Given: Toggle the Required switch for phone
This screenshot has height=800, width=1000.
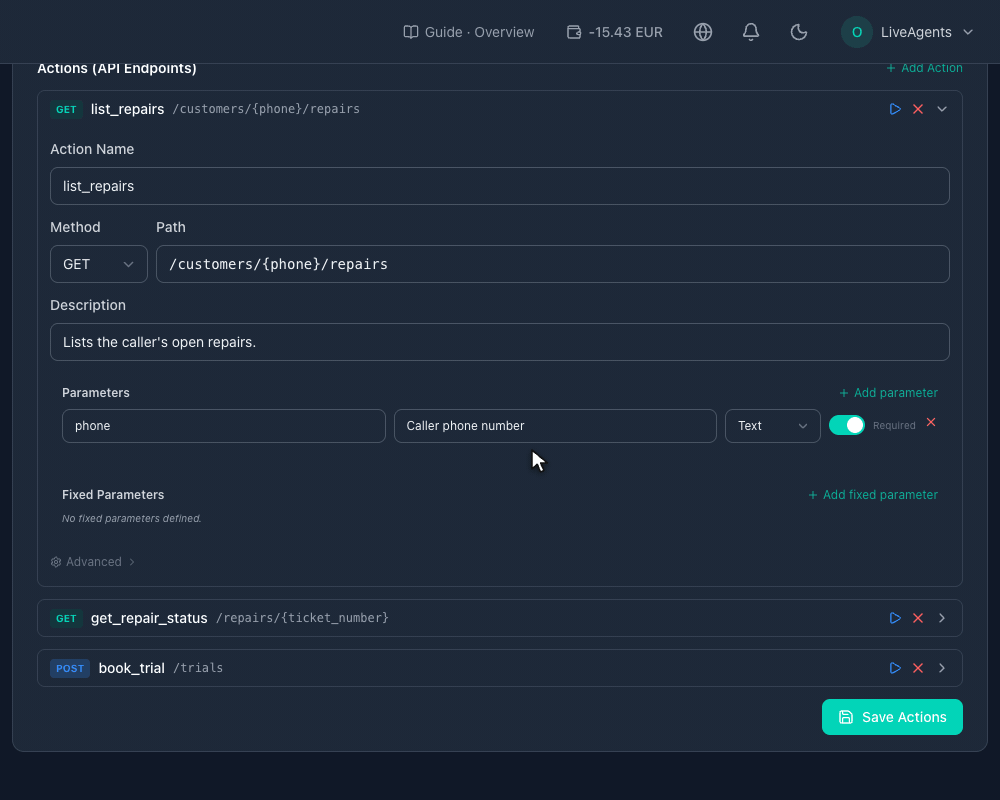Looking at the screenshot, I should pos(846,425).
